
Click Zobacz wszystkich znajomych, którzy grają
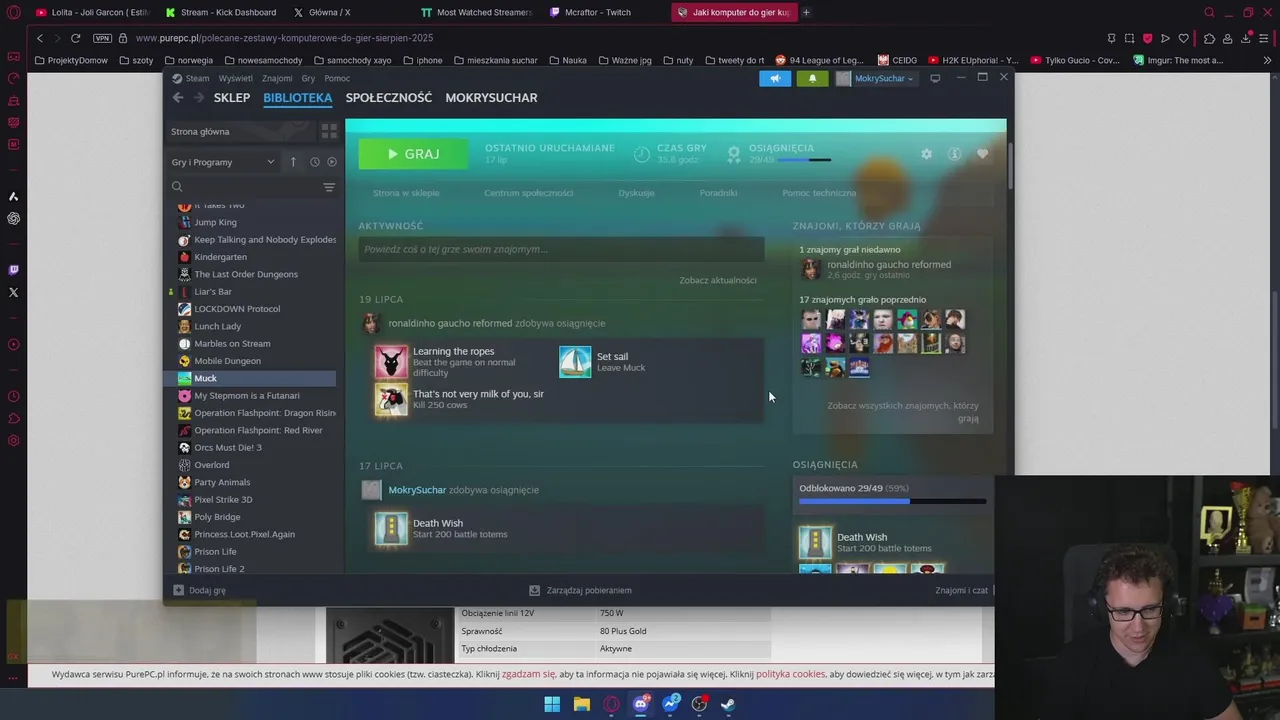(903, 412)
